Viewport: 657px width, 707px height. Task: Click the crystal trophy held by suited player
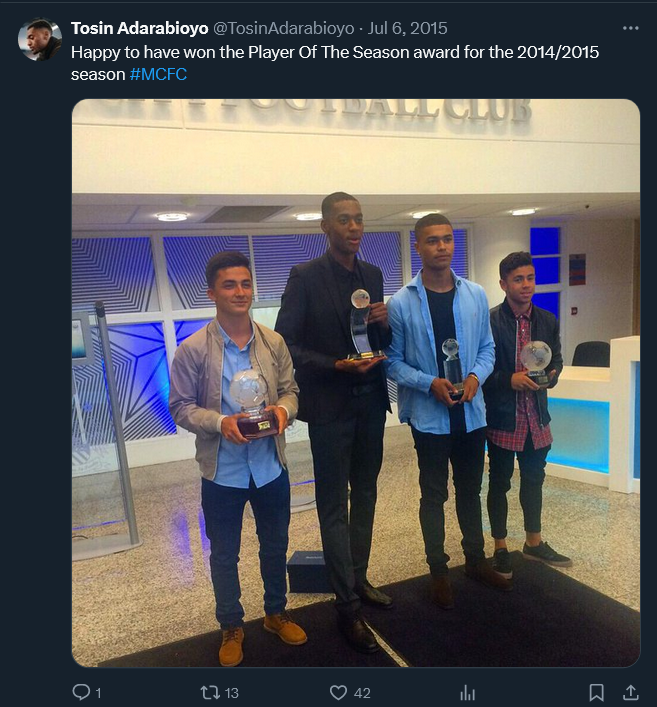click(362, 325)
